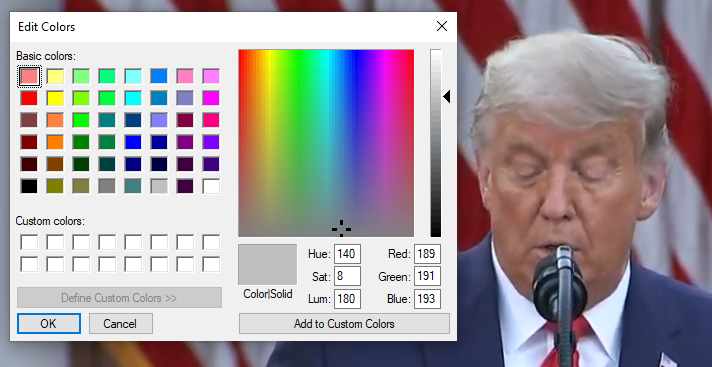Select the highlighted salmon pink basic color
712x367 pixels.
click(29, 76)
